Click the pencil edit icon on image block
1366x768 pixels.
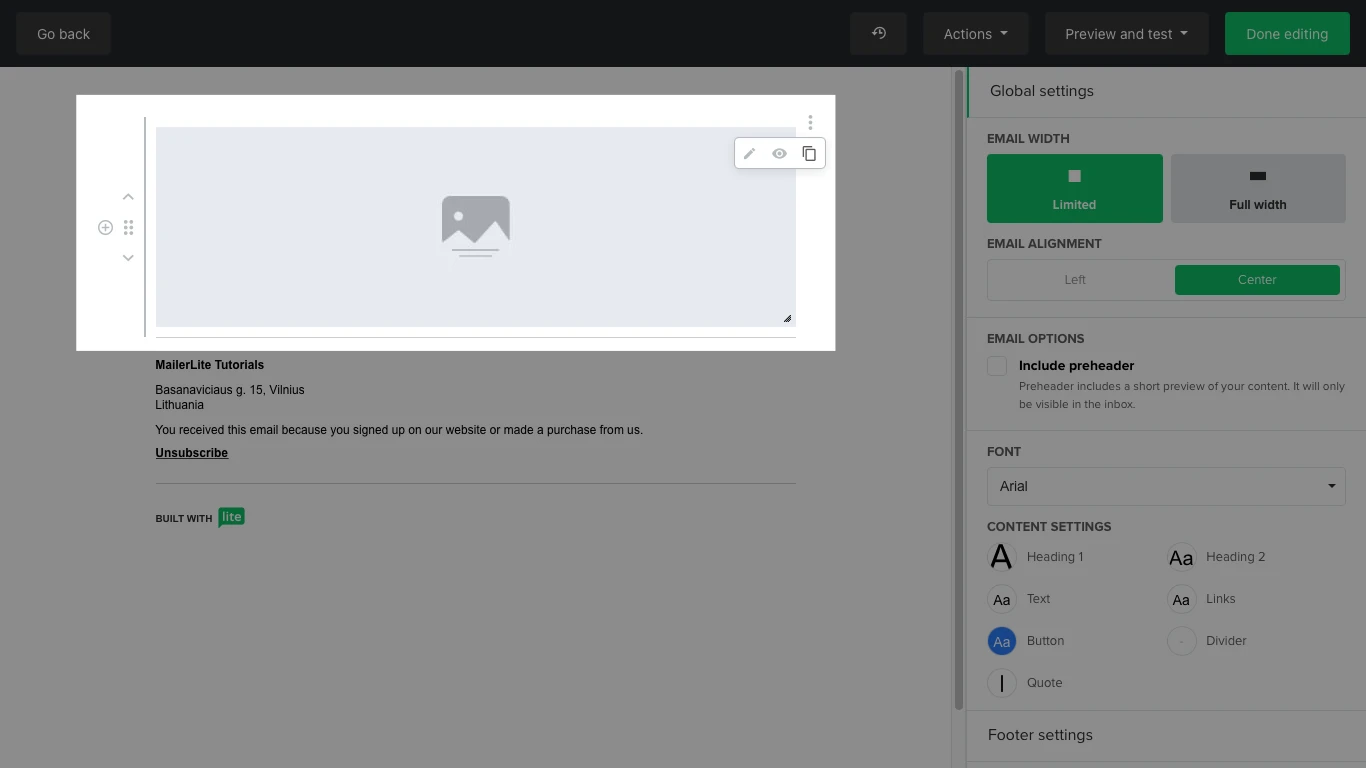coord(749,154)
